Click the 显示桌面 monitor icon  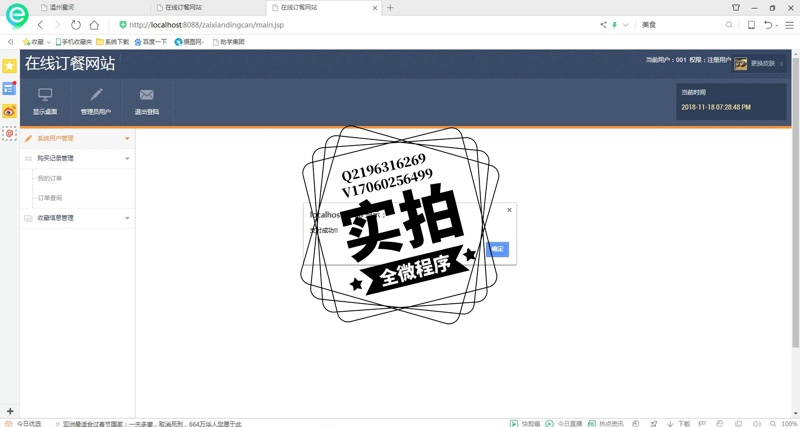45,95
